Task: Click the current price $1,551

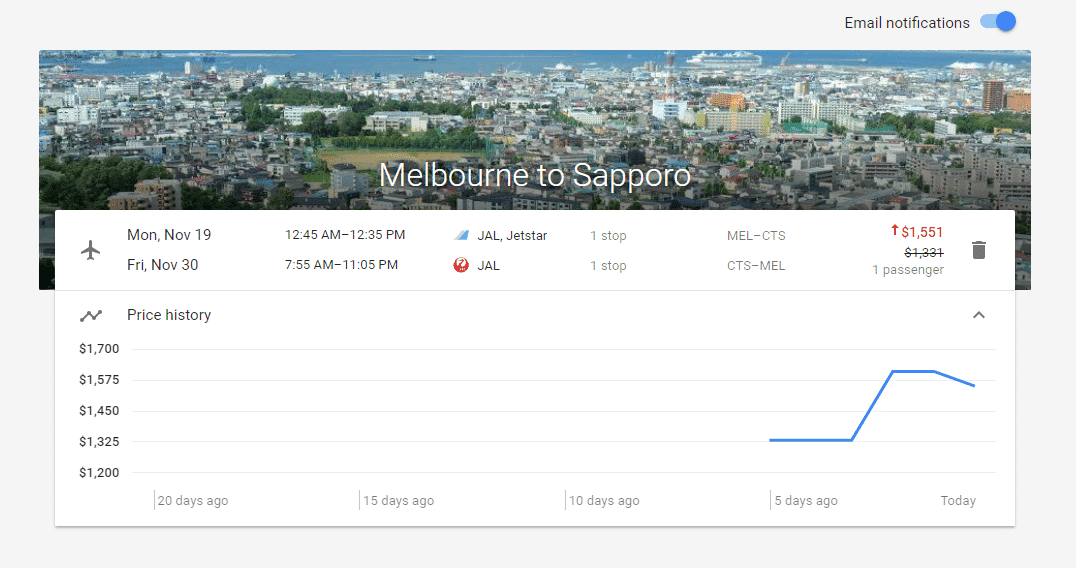Action: point(922,232)
